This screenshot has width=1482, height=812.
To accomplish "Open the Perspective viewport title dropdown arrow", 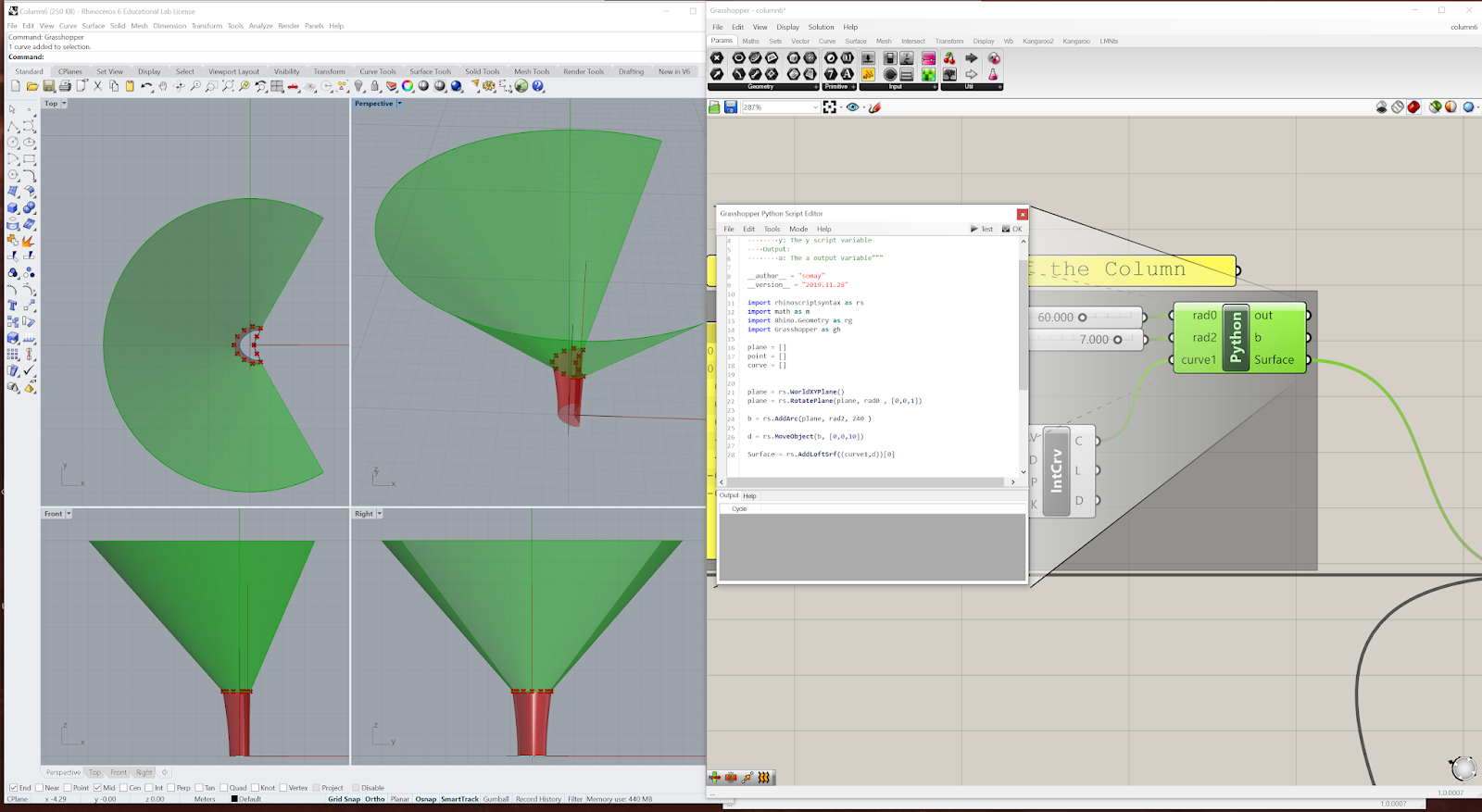I will tap(399, 104).
